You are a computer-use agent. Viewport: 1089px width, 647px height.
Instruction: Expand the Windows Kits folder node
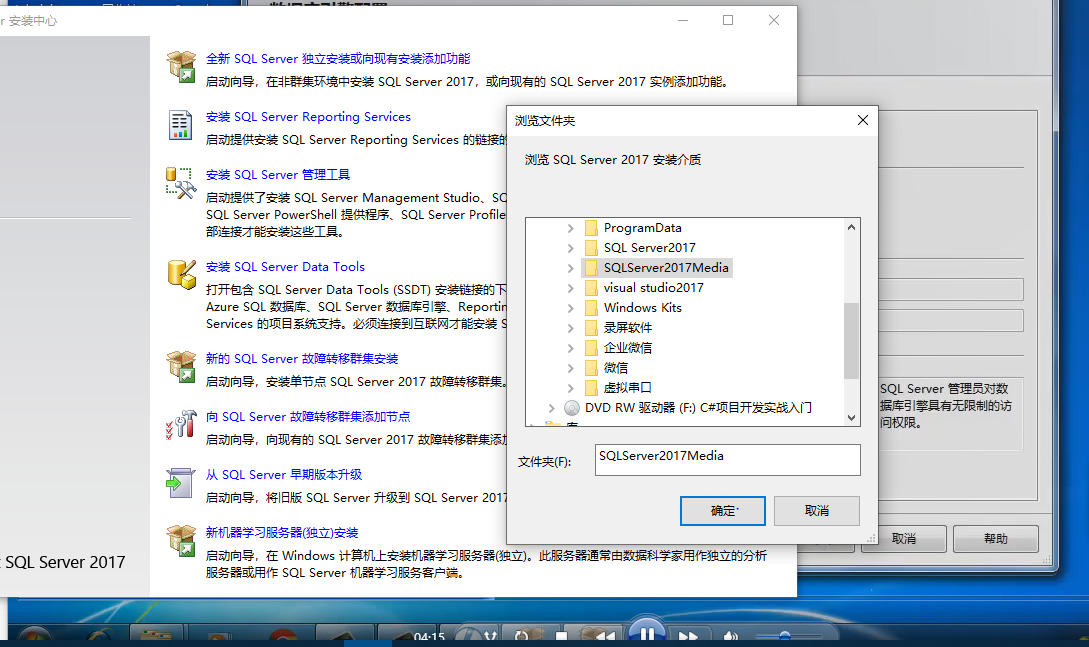[x=570, y=308]
